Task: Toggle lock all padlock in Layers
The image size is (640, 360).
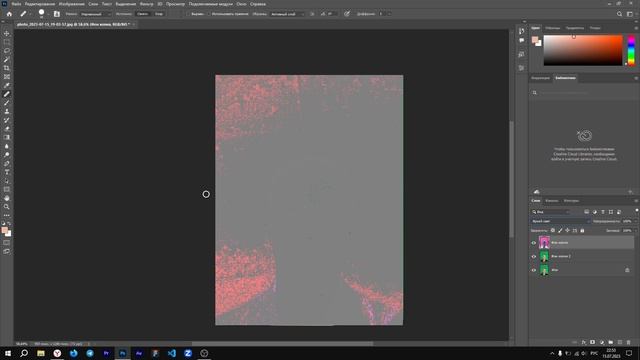Action: [582, 231]
